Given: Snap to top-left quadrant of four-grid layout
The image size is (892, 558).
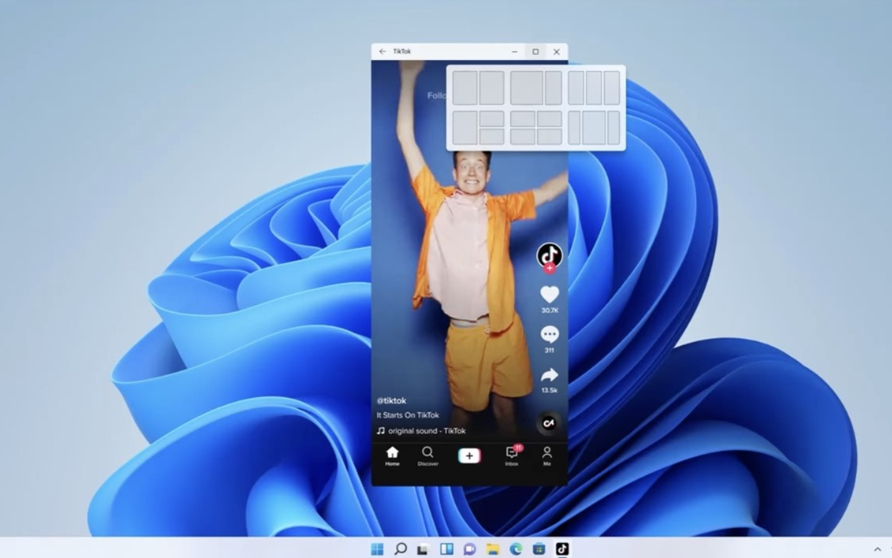Looking at the screenshot, I should click(x=523, y=119).
